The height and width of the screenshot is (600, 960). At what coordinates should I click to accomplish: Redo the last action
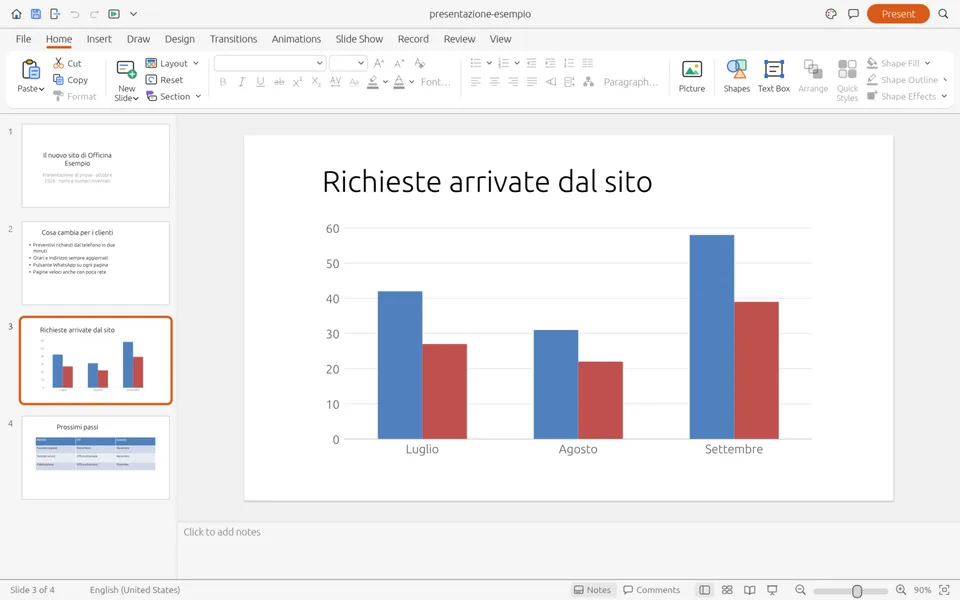pos(94,13)
